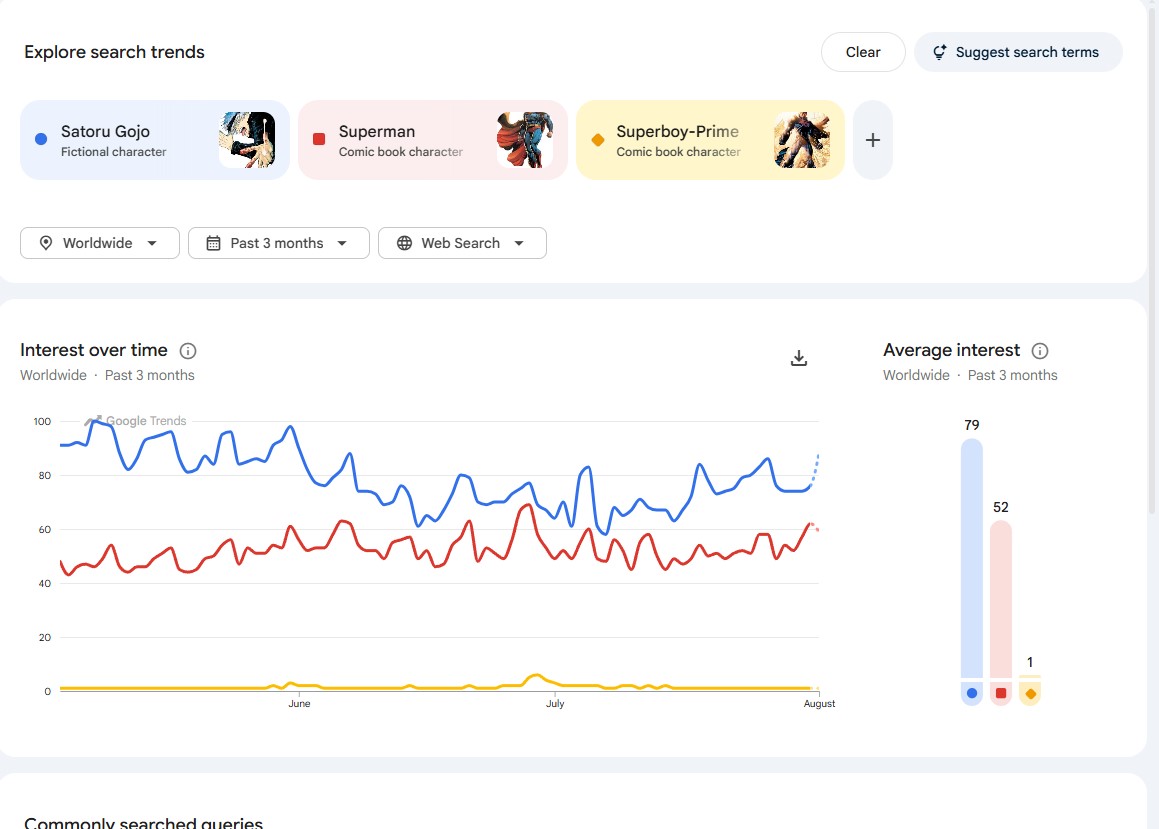Click the globe icon in Web Search filter
This screenshot has height=829, width=1159.
tap(404, 243)
